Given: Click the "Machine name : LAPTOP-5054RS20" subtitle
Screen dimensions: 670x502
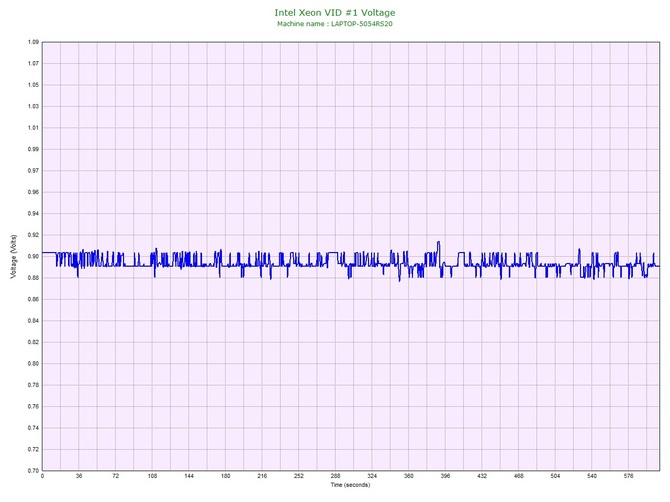Looking at the screenshot, I should [335, 24].
